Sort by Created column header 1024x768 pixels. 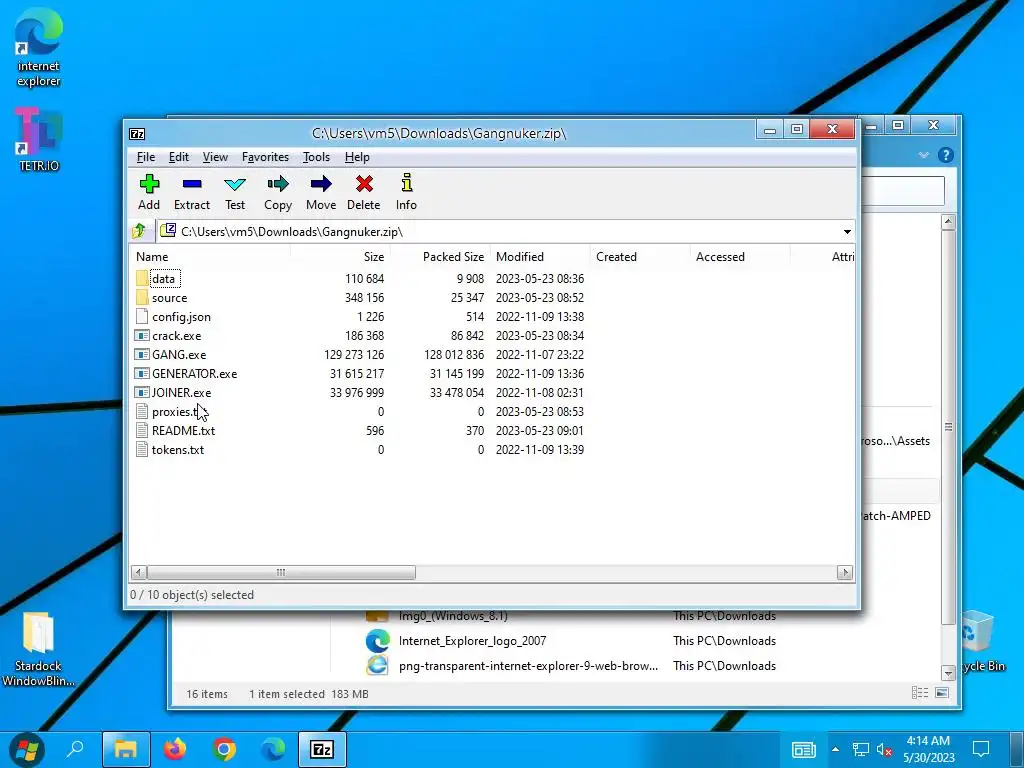[640, 257]
